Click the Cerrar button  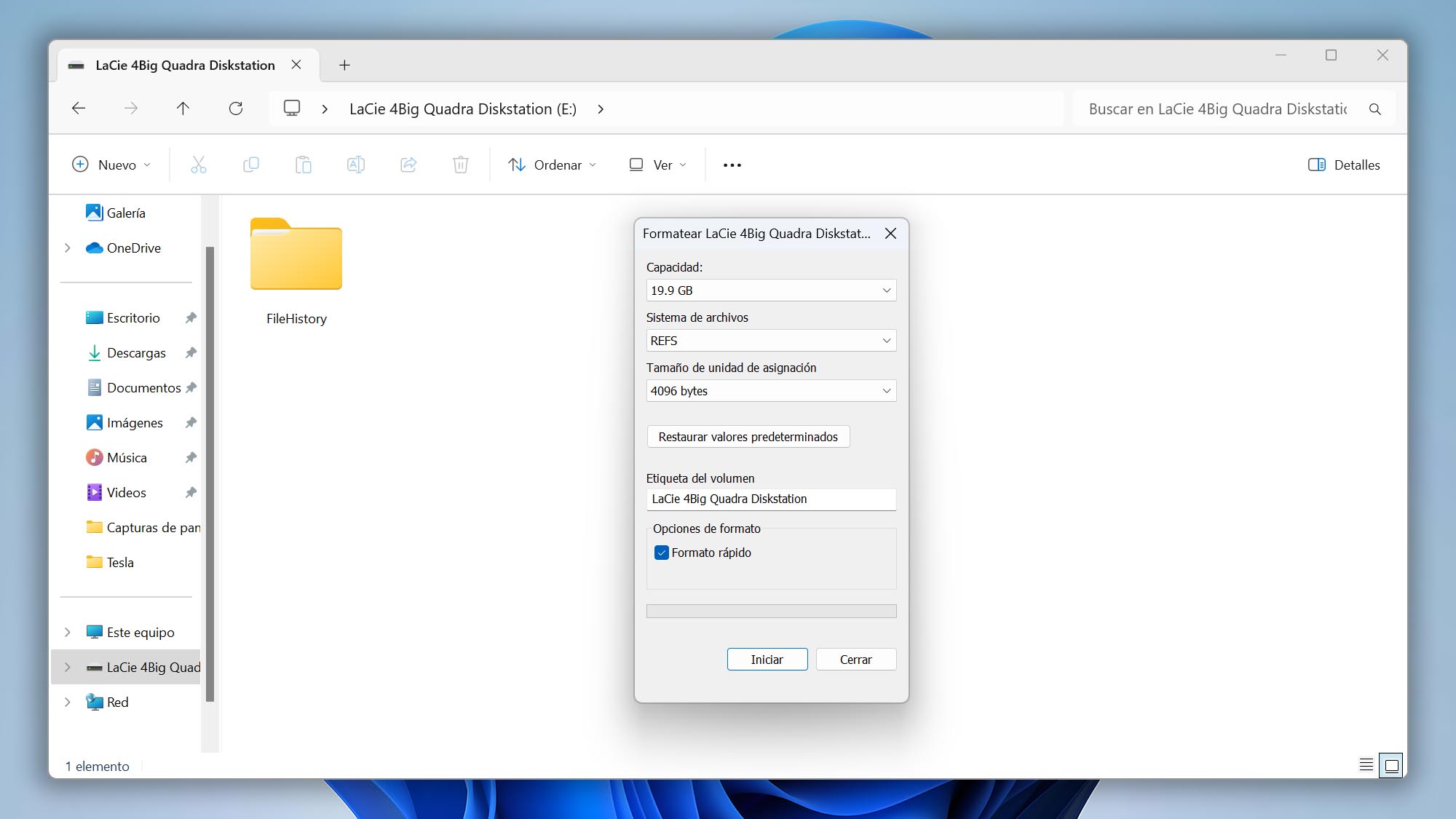pos(856,660)
